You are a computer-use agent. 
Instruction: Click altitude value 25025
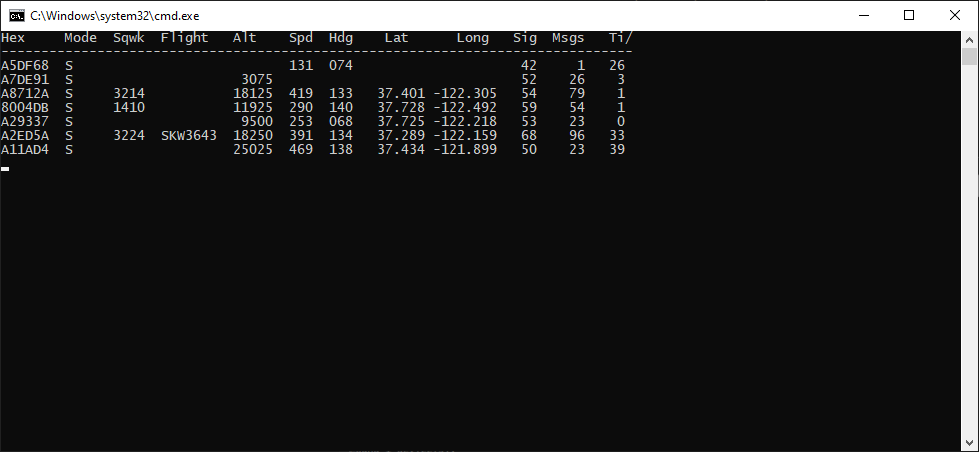tap(253, 149)
